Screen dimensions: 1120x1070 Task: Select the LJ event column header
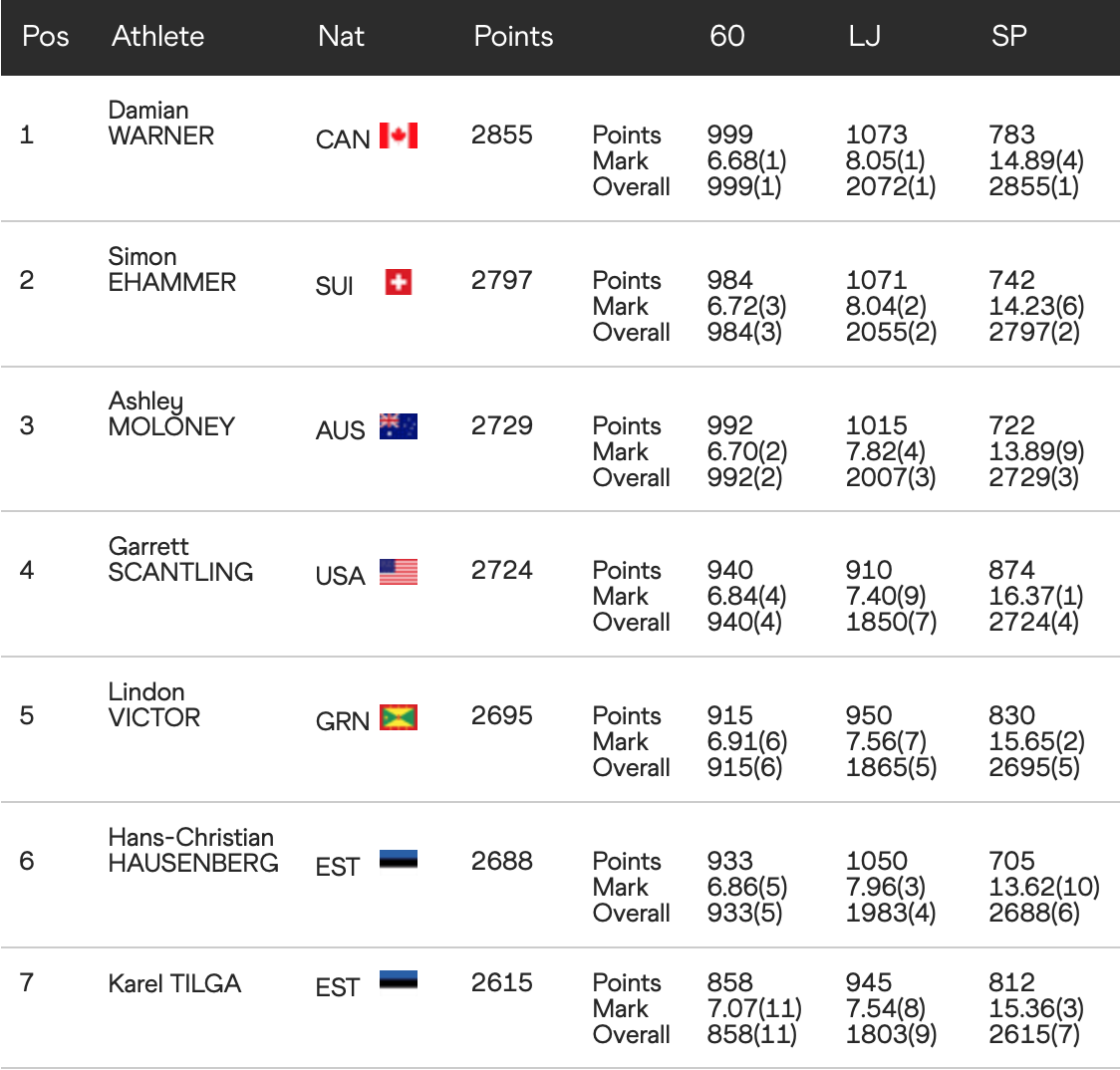point(864,37)
